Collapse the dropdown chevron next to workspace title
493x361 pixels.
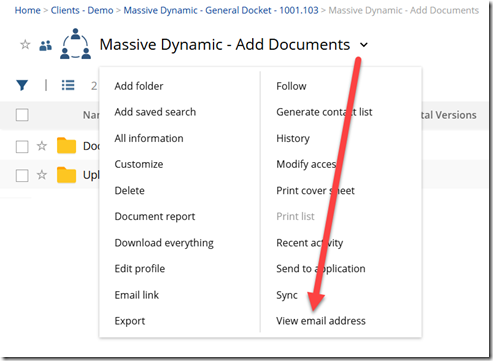click(x=364, y=45)
